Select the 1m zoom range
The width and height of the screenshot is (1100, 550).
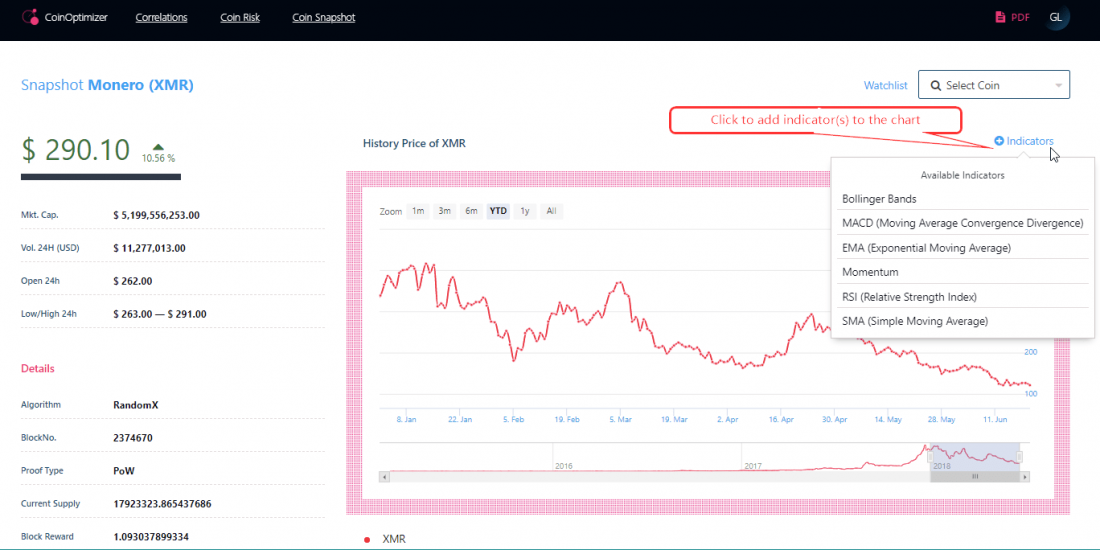coord(418,211)
